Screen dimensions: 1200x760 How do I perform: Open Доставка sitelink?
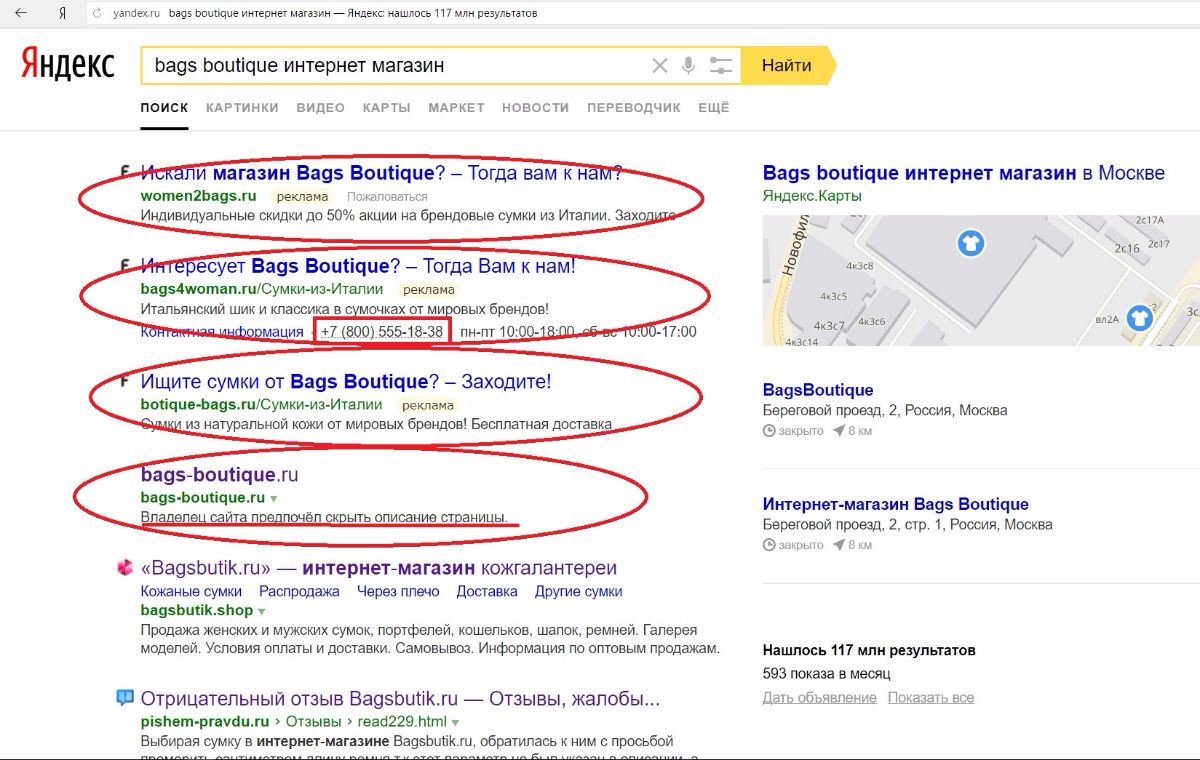[x=487, y=591]
